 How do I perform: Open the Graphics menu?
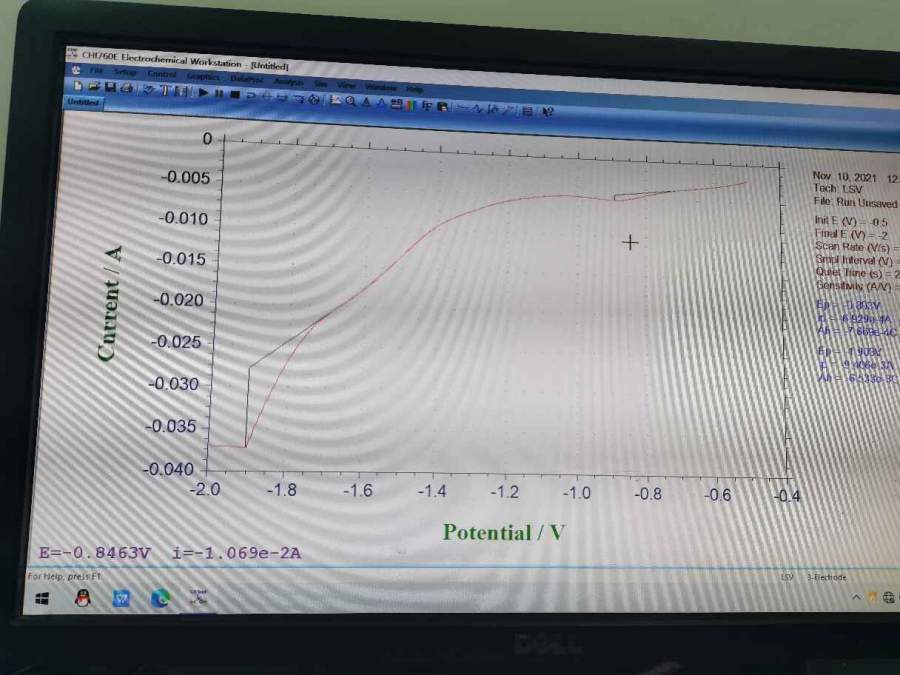pyautogui.click(x=203, y=75)
